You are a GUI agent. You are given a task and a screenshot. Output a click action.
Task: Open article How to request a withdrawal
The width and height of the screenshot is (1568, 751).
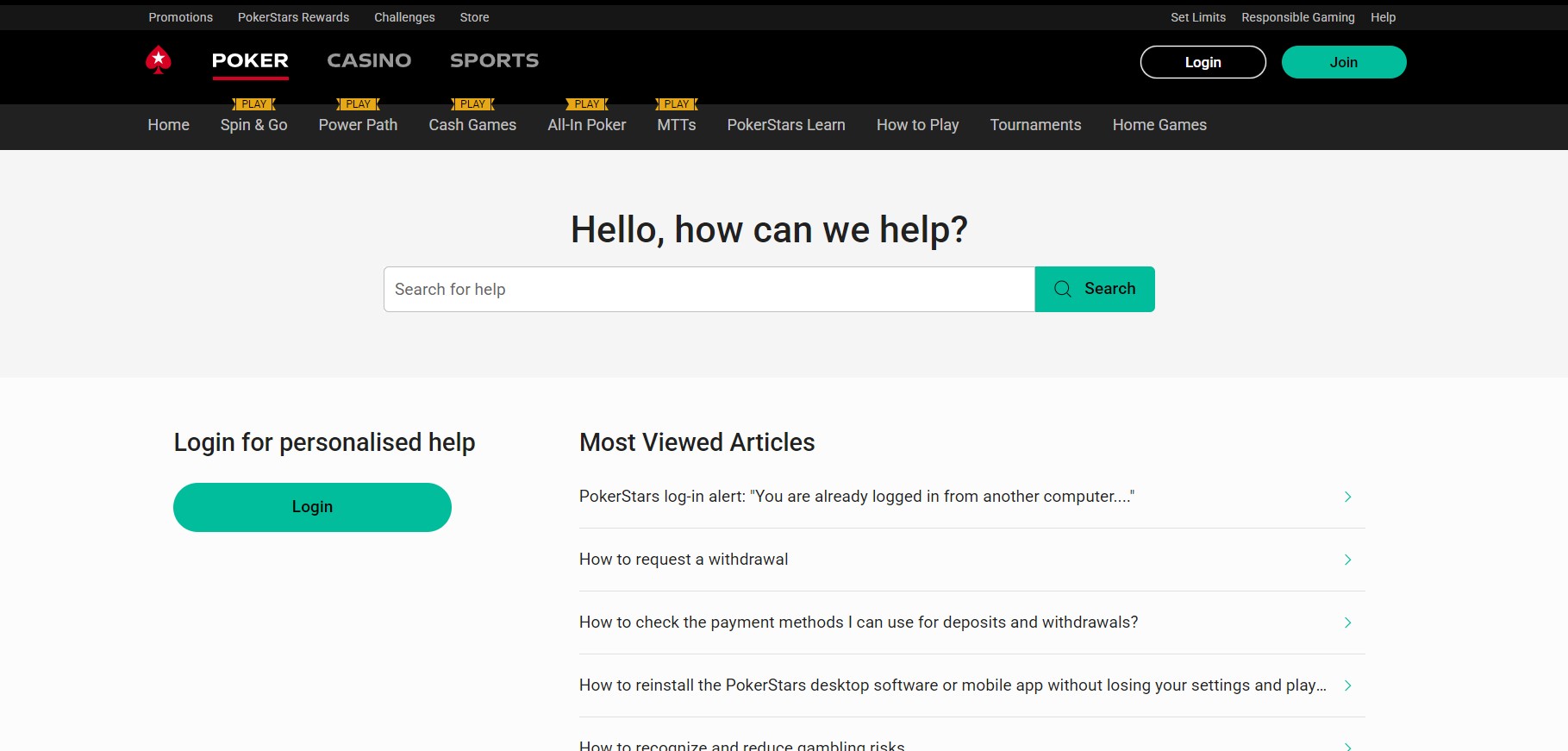tap(684, 560)
